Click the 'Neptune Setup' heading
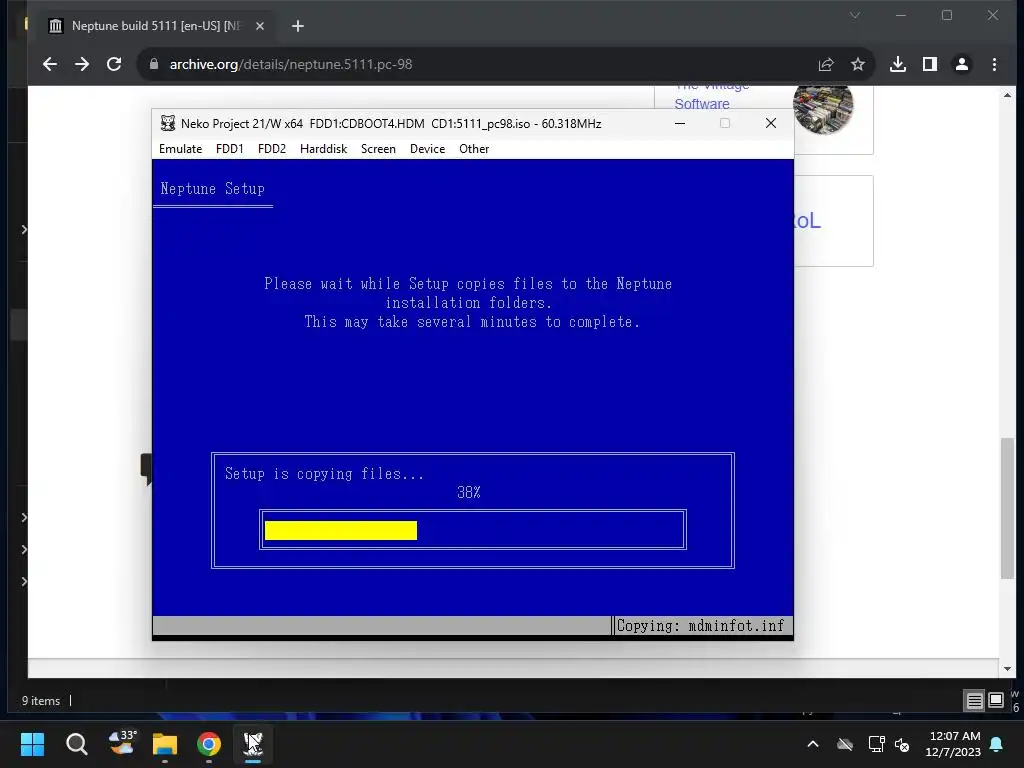This screenshot has width=1024, height=768. pos(212,189)
